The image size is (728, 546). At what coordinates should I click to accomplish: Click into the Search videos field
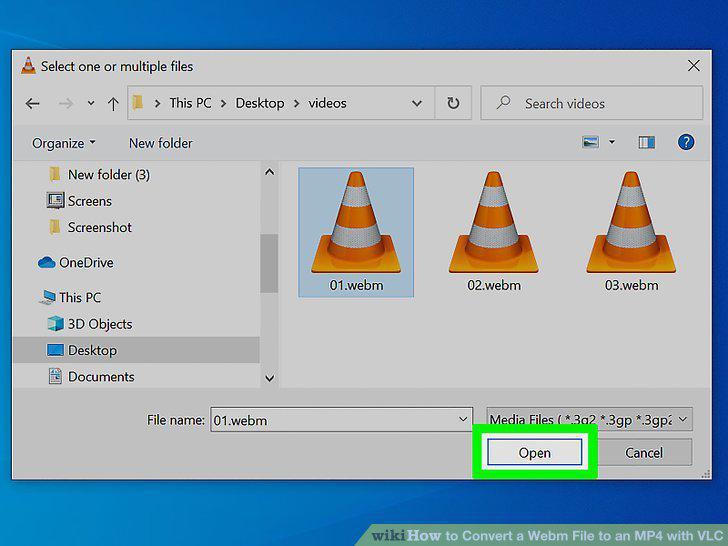592,103
